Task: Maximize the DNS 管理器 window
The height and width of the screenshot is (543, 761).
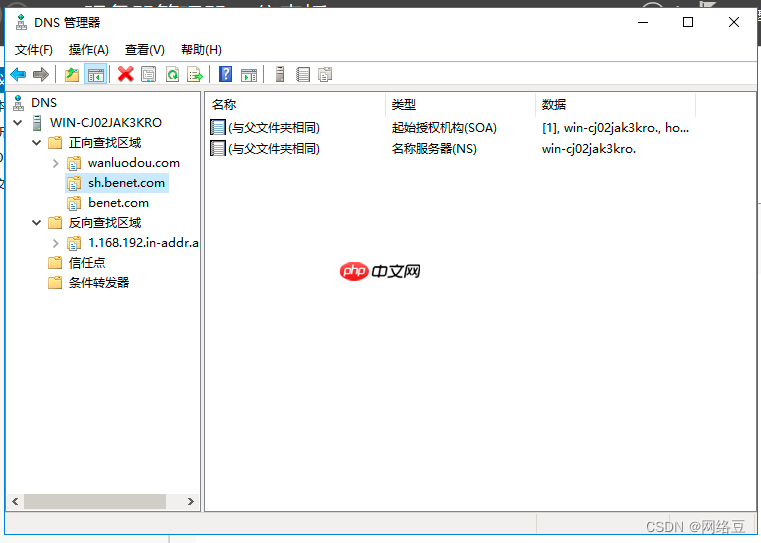Action: coord(688,22)
